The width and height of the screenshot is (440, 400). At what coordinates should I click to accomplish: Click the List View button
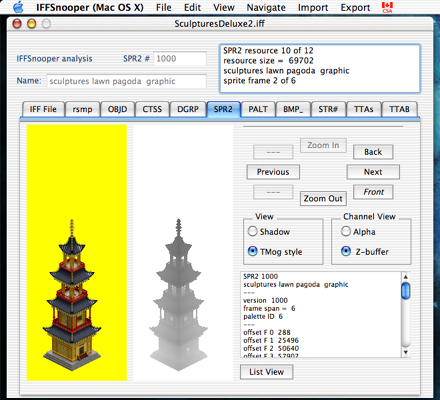tap(267, 372)
